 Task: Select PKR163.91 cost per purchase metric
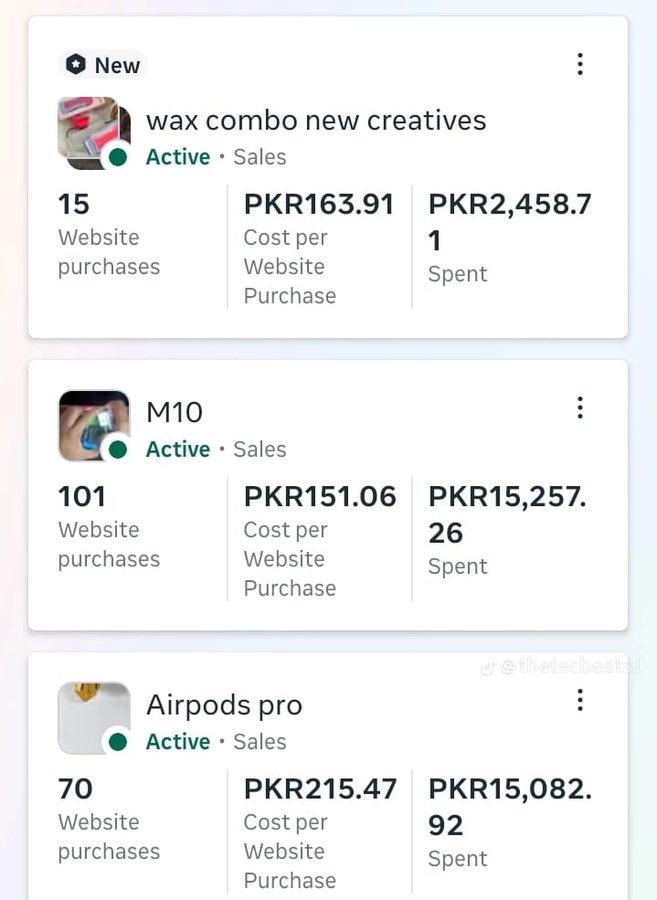pos(319,249)
